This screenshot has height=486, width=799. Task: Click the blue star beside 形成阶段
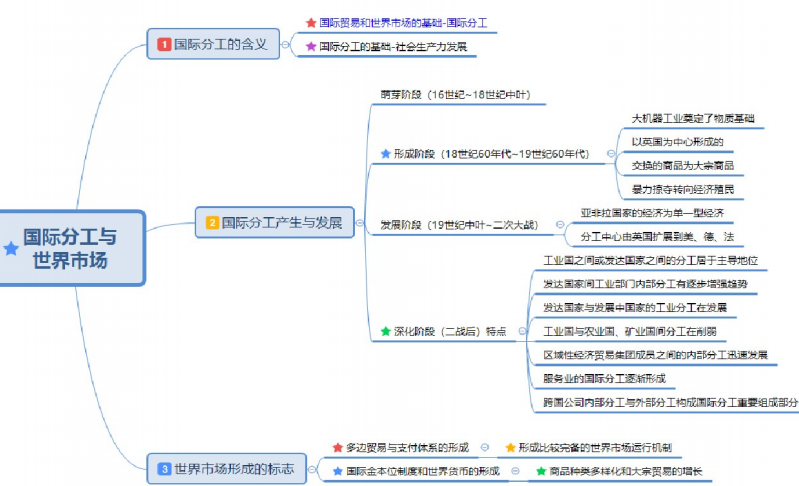pos(386,153)
